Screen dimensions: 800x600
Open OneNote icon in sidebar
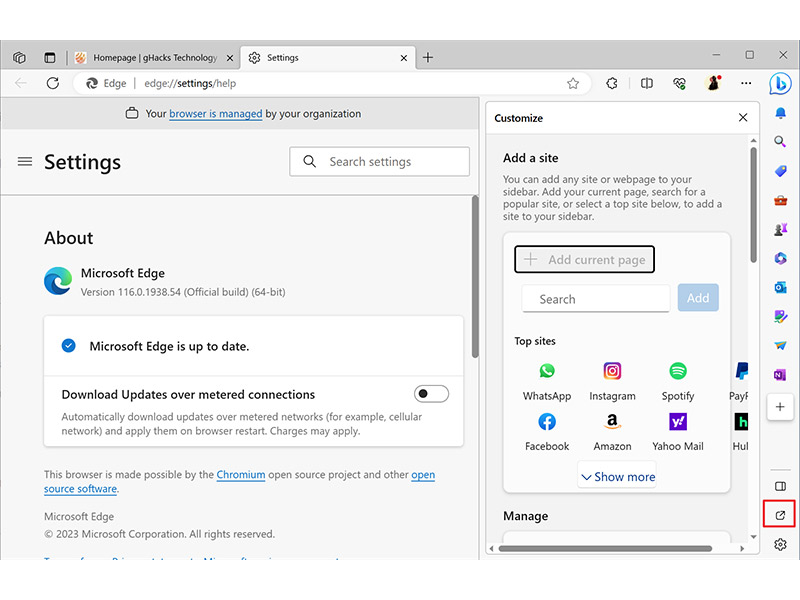coord(780,375)
